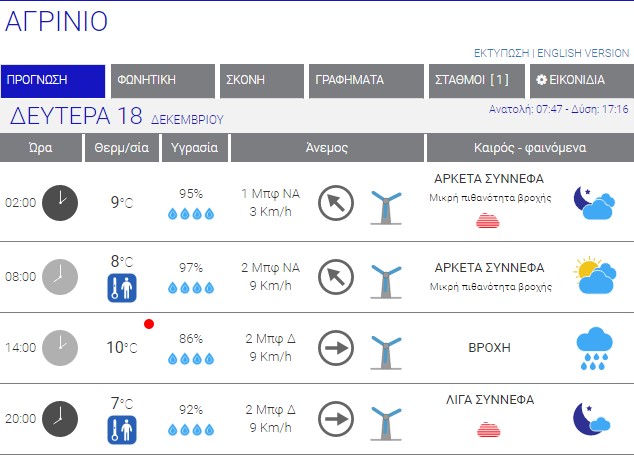This screenshot has height=455, width=634.
Task: Open the ΠΡΟΓΝΩΣΗ tab
Action: point(54,81)
